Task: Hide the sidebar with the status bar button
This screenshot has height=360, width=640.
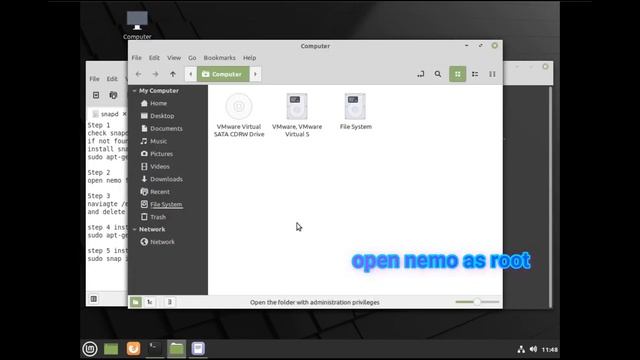Action: (x=169, y=302)
